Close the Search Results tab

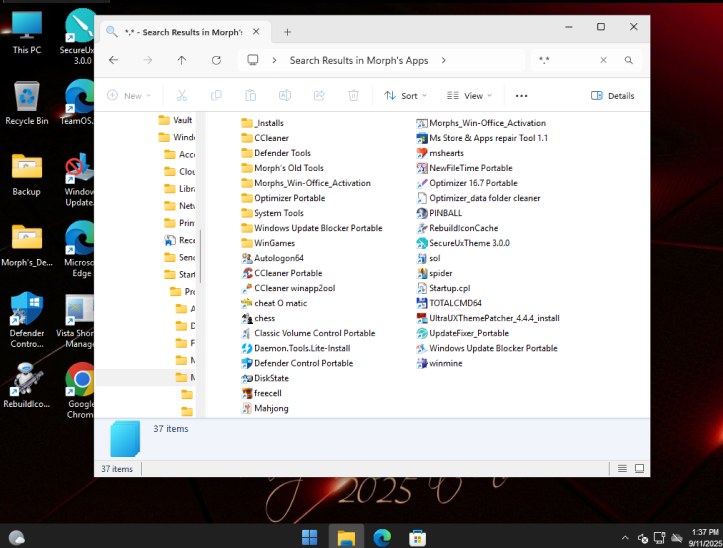[x=256, y=32]
